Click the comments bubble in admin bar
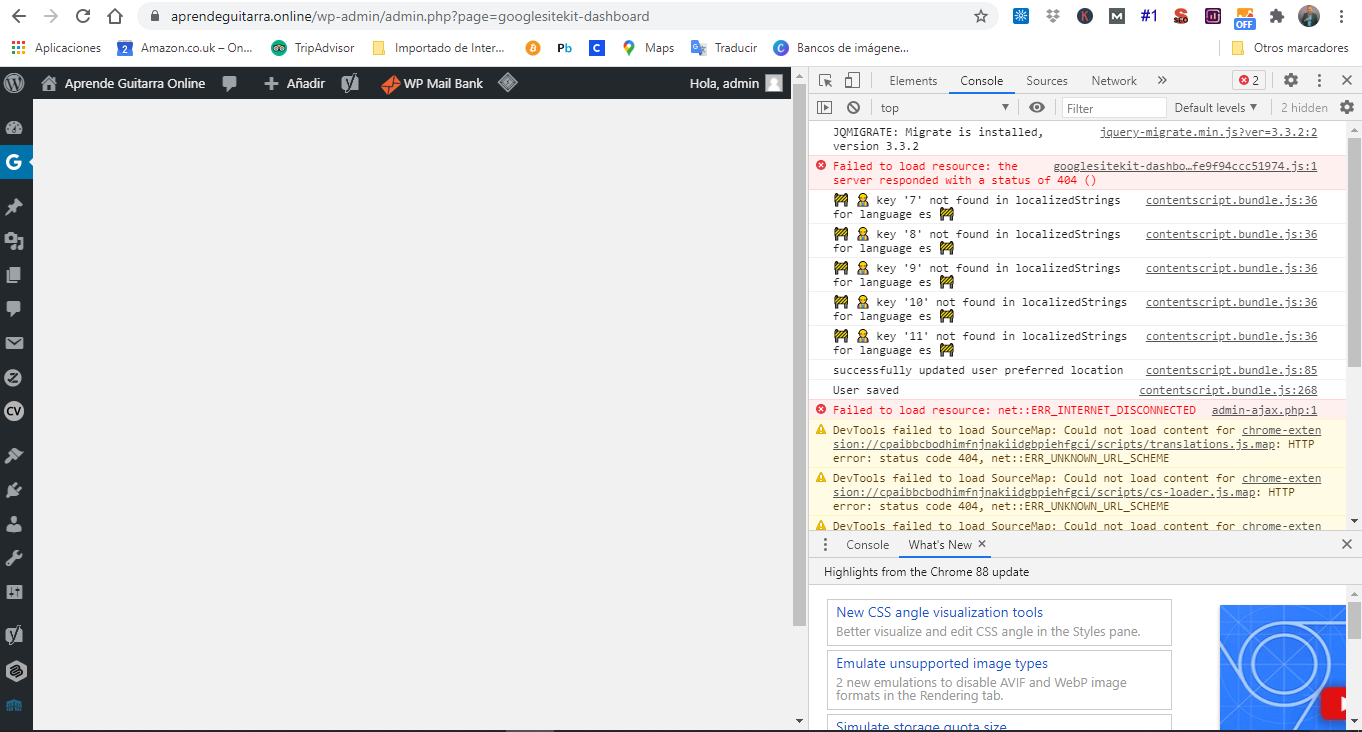 pos(230,83)
